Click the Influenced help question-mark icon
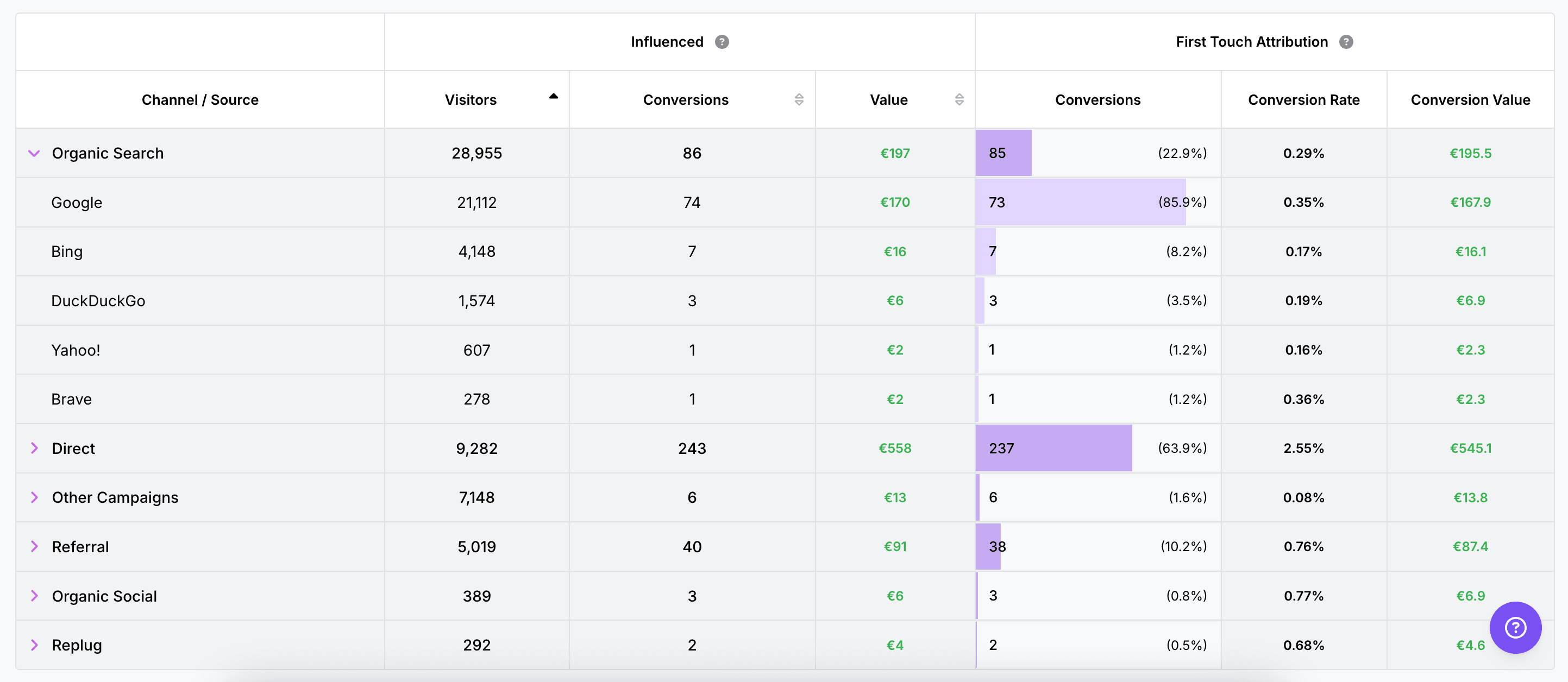Image resolution: width=1568 pixels, height=682 pixels. point(722,42)
